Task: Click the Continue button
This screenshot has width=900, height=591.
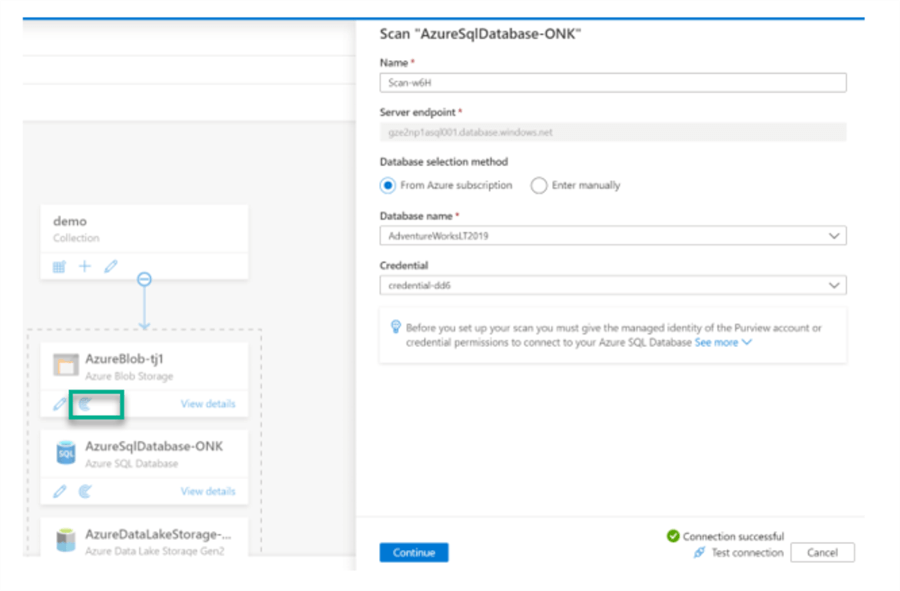Action: 414,553
